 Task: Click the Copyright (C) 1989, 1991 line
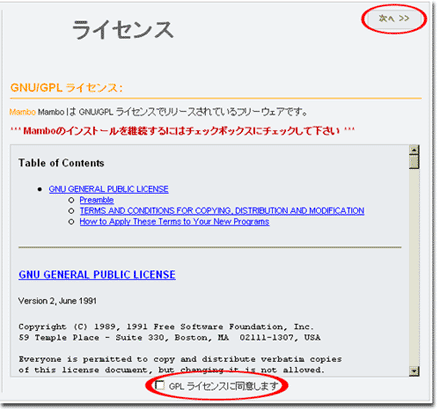pyautogui.click(x=166, y=327)
